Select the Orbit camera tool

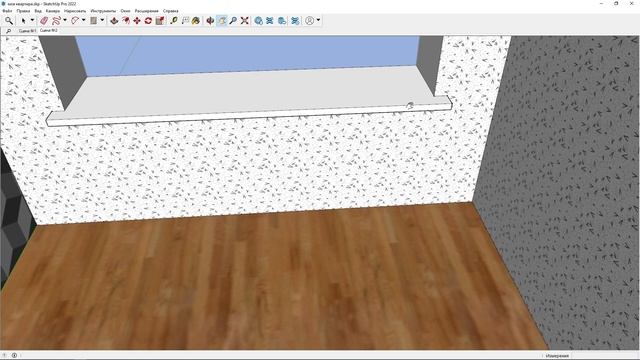pyautogui.click(x=210, y=20)
